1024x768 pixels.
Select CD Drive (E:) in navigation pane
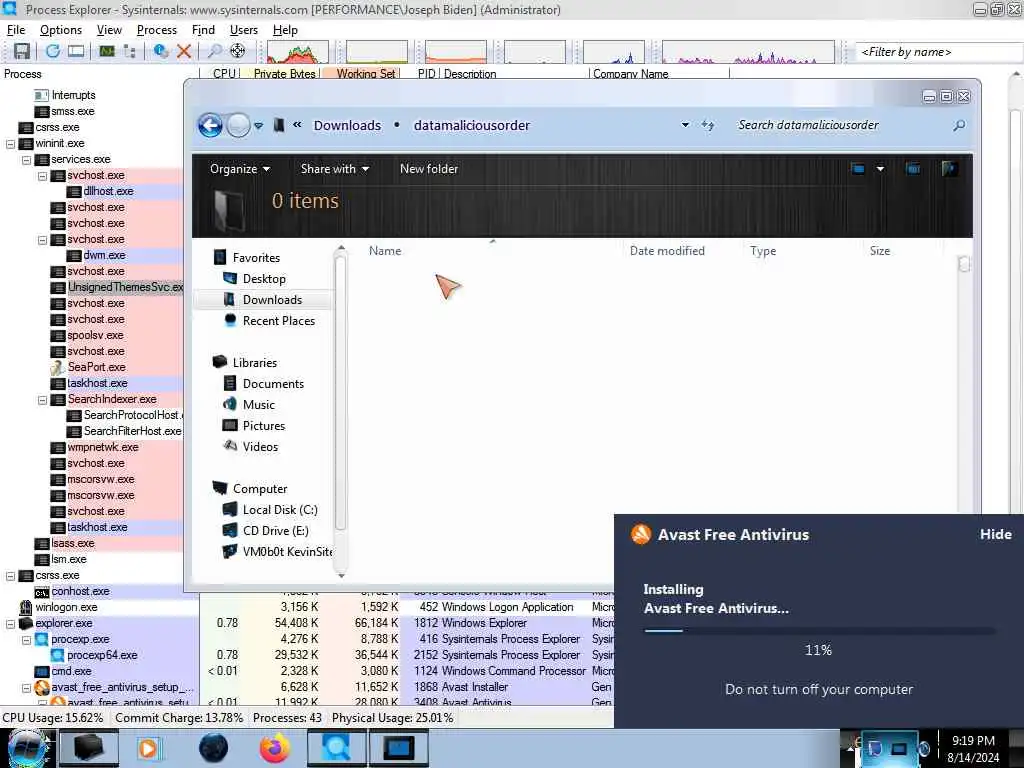275,531
